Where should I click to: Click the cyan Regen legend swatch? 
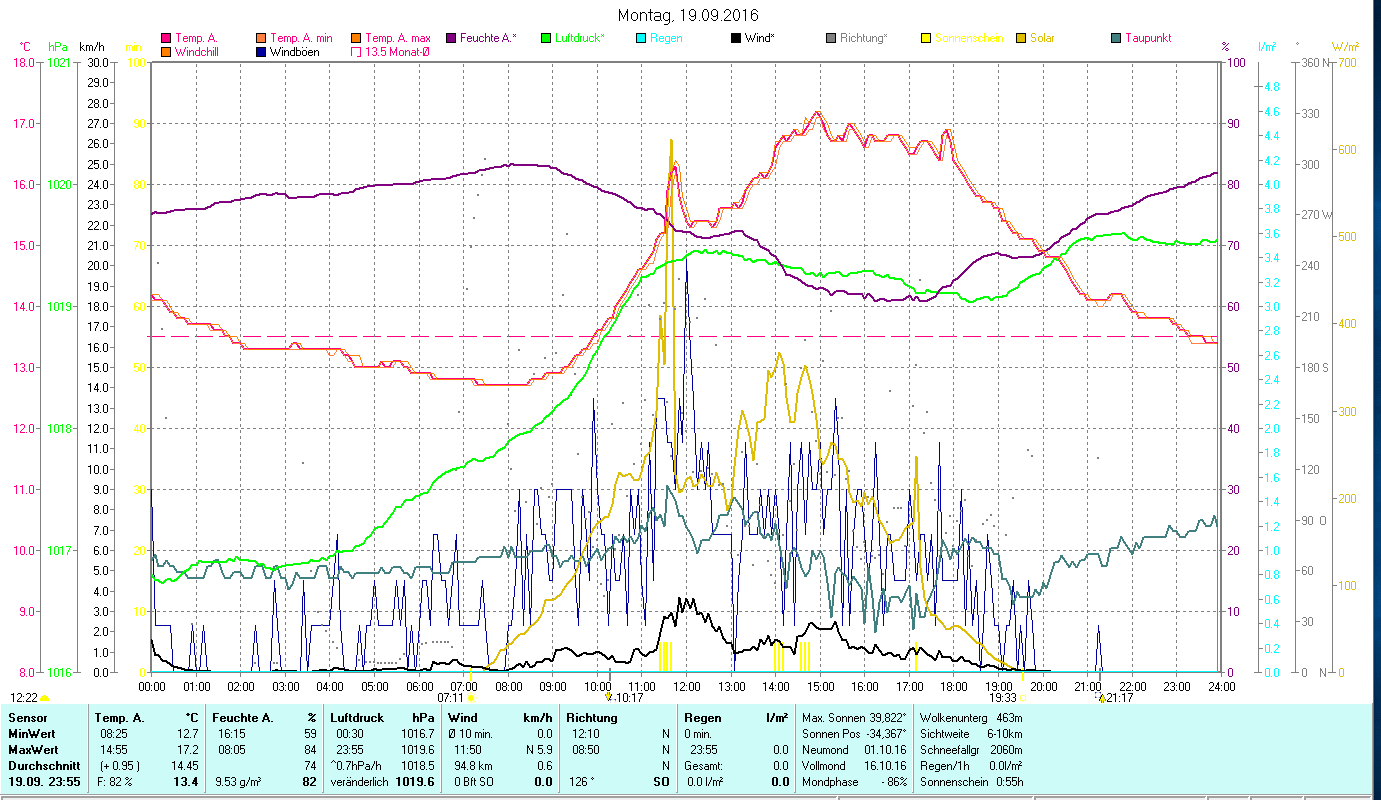(x=640, y=38)
